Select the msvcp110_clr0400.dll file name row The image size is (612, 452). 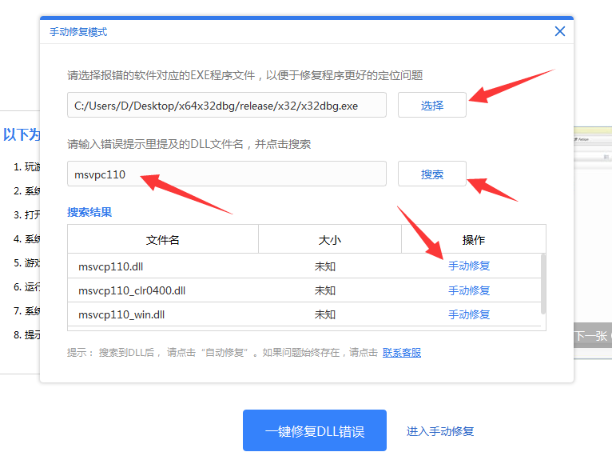pyautogui.click(x=131, y=290)
